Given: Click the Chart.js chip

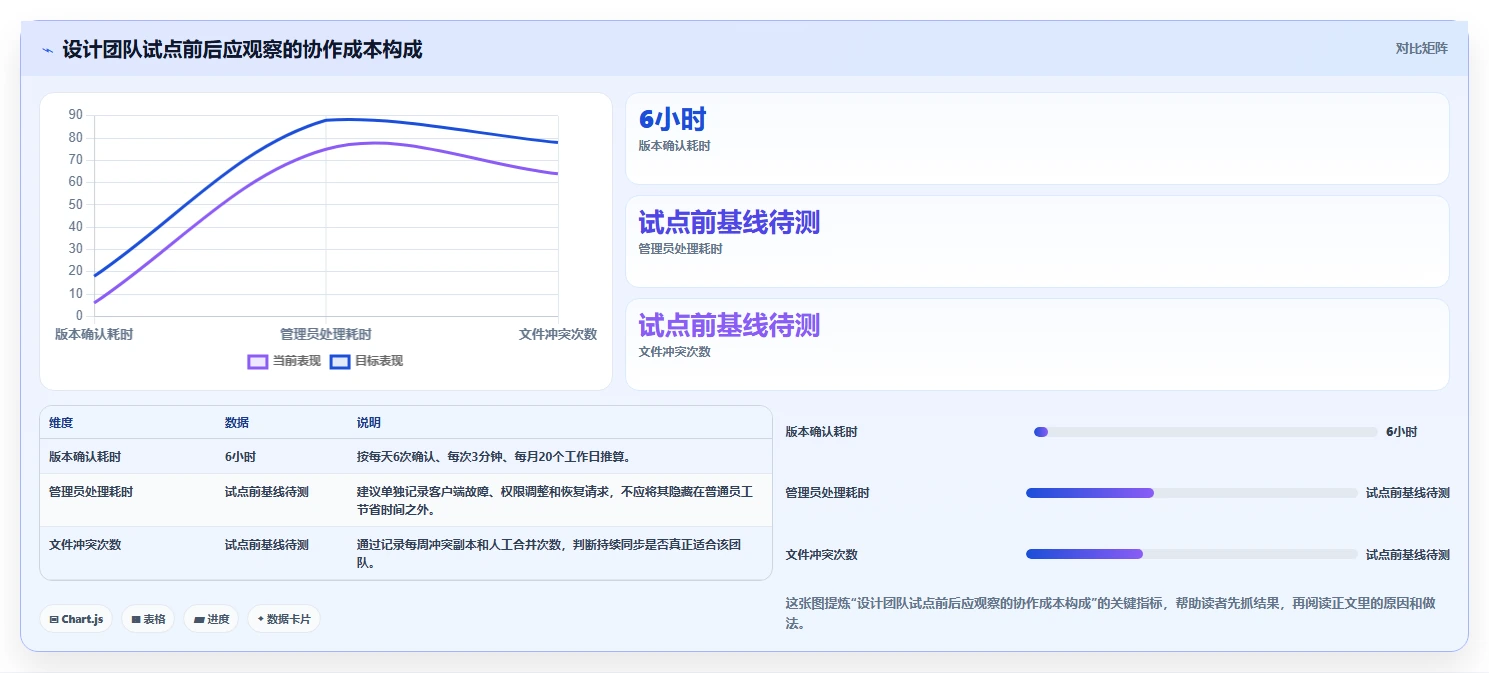Looking at the screenshot, I should point(76,619).
